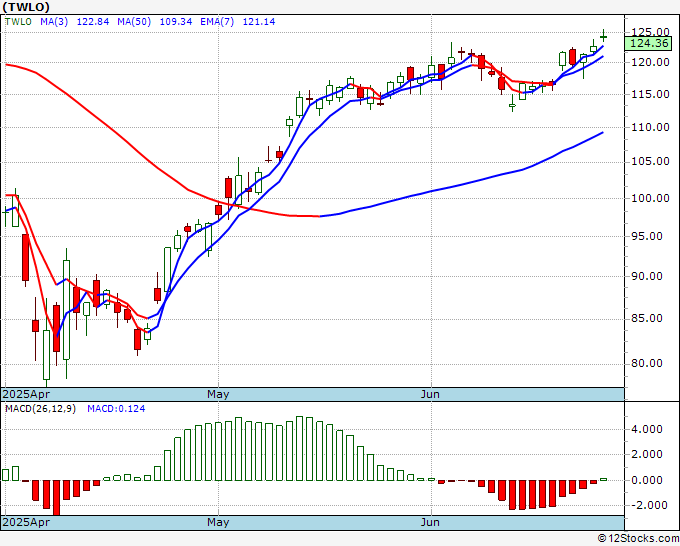Click the 110.00 price axis label
Viewport: 680px width, 546px height.
point(651,127)
